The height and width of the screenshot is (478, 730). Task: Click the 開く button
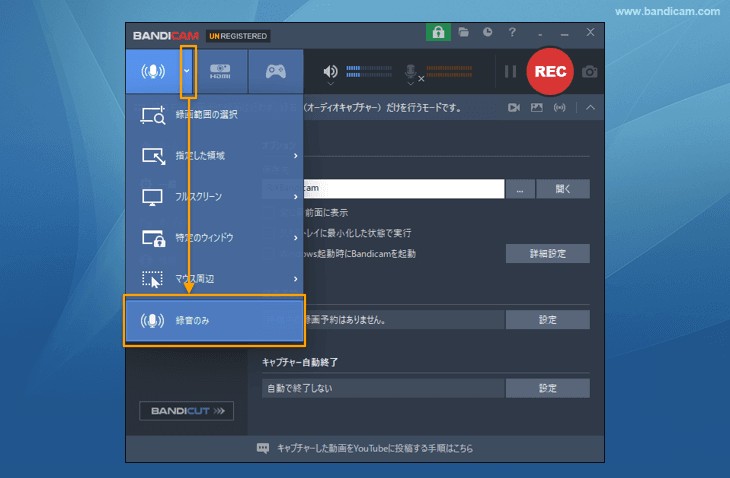pyautogui.click(x=563, y=189)
